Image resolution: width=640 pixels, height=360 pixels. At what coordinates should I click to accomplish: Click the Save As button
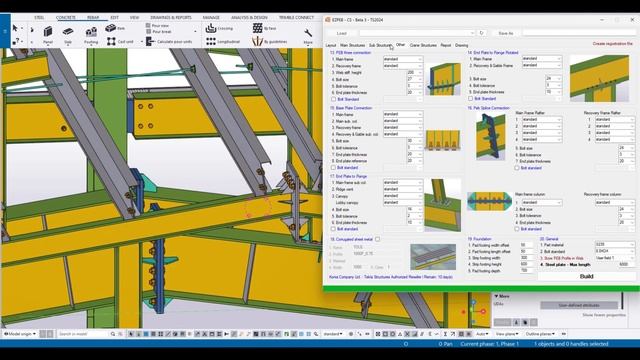pyautogui.click(x=506, y=33)
